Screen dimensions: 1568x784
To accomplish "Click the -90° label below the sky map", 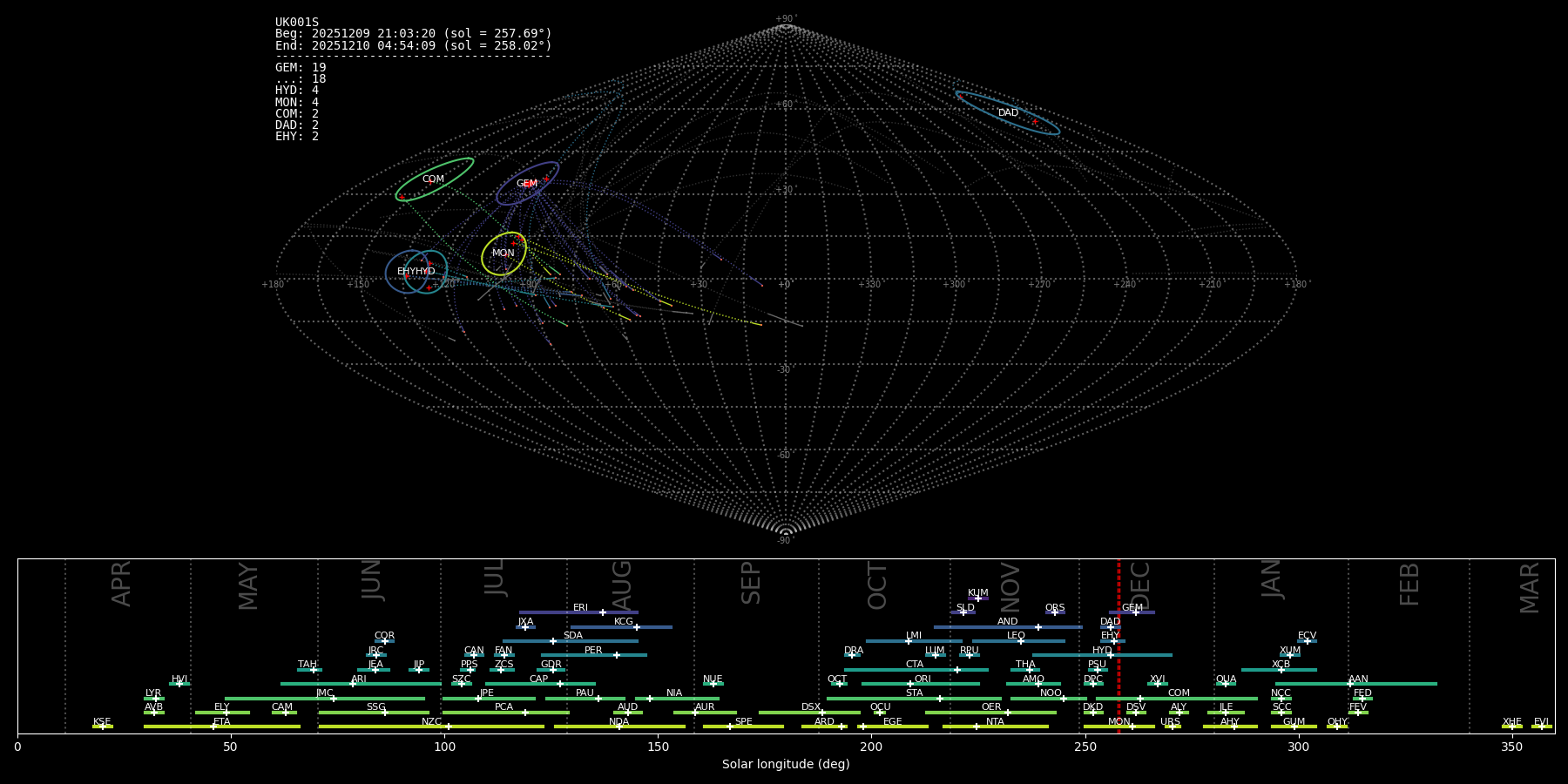I will (786, 541).
